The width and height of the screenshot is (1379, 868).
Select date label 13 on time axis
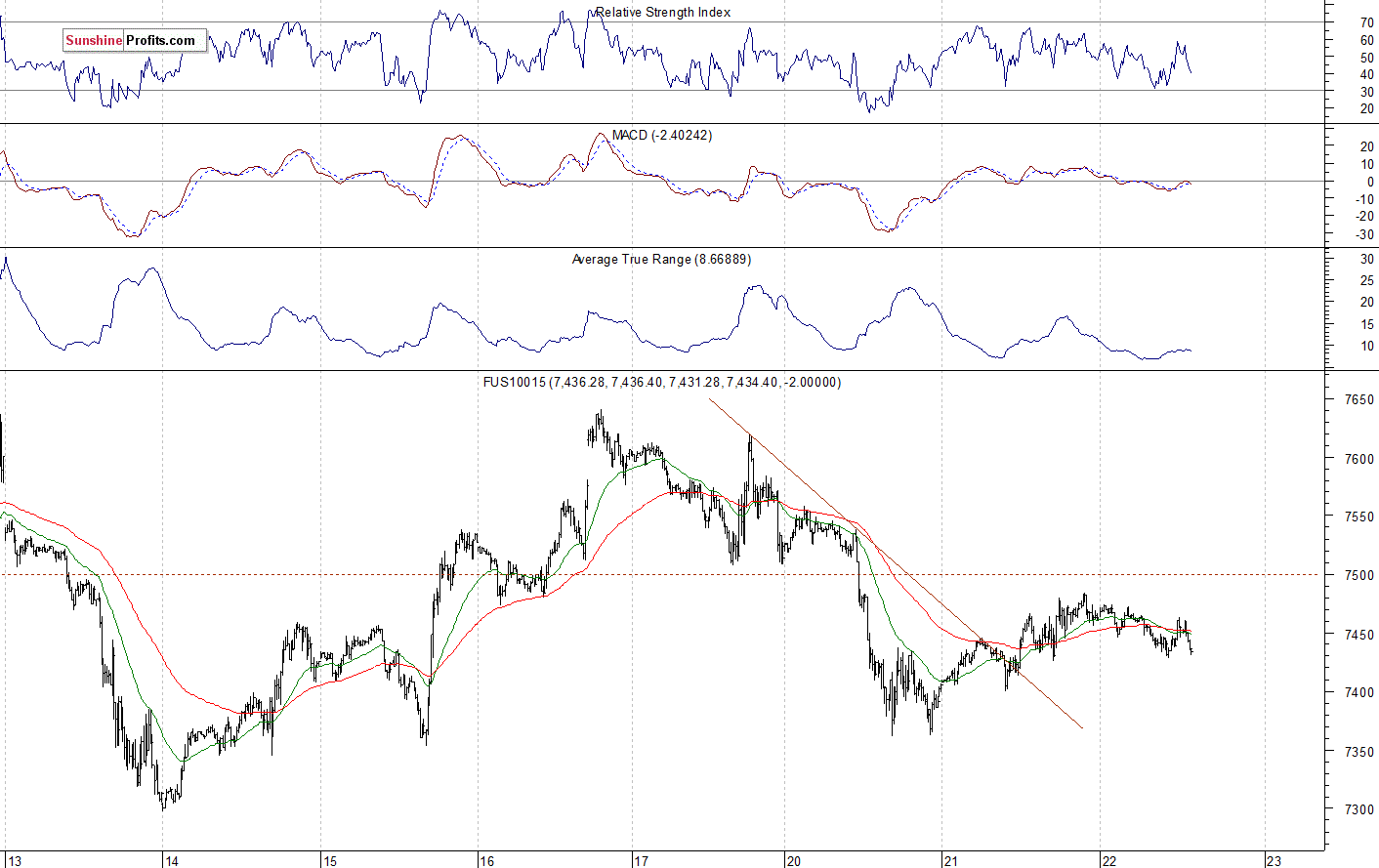click(x=13, y=860)
